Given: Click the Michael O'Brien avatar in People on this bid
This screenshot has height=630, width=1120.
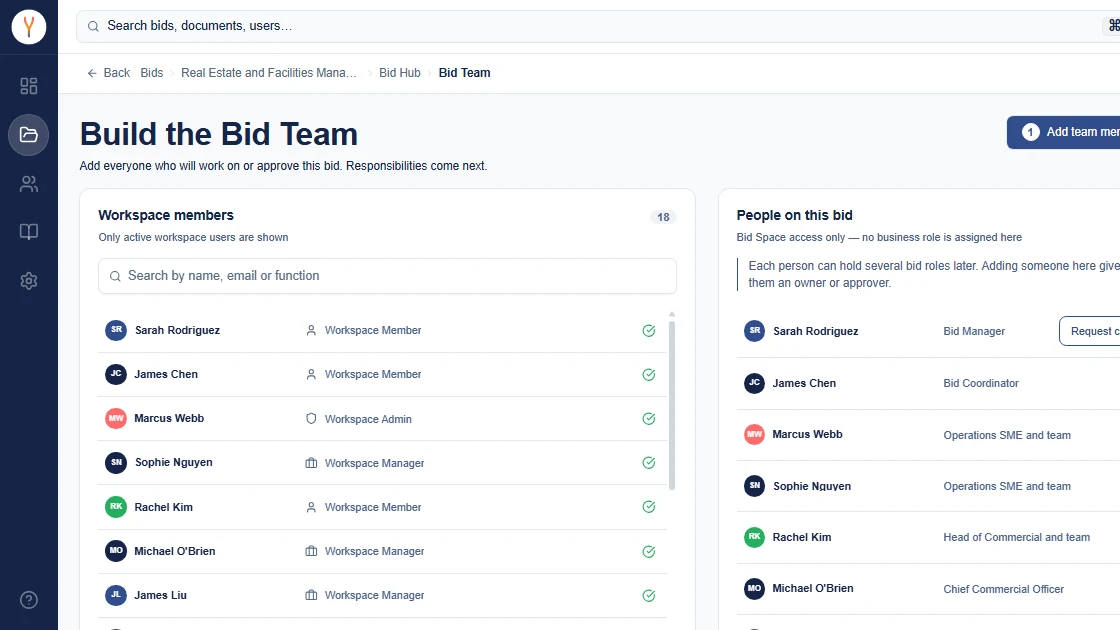Looking at the screenshot, I should (754, 589).
